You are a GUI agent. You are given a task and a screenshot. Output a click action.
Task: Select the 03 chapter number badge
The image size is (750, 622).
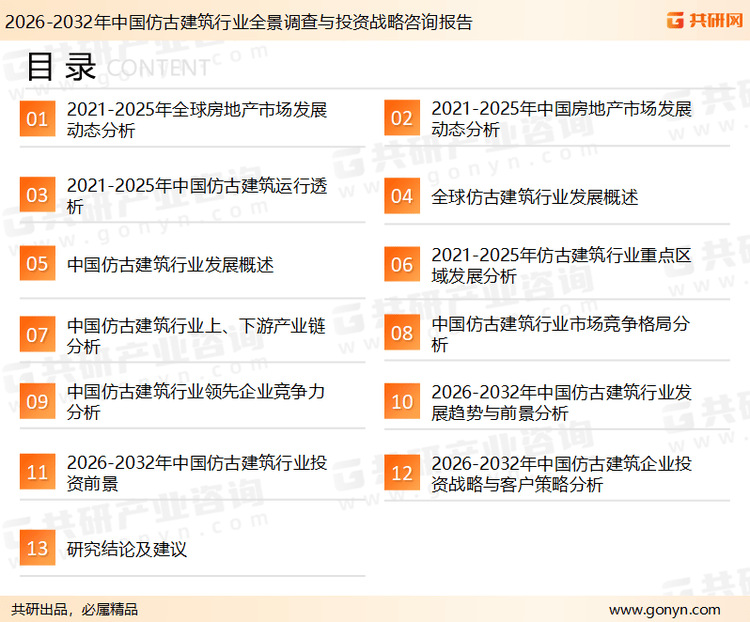[x=37, y=195]
